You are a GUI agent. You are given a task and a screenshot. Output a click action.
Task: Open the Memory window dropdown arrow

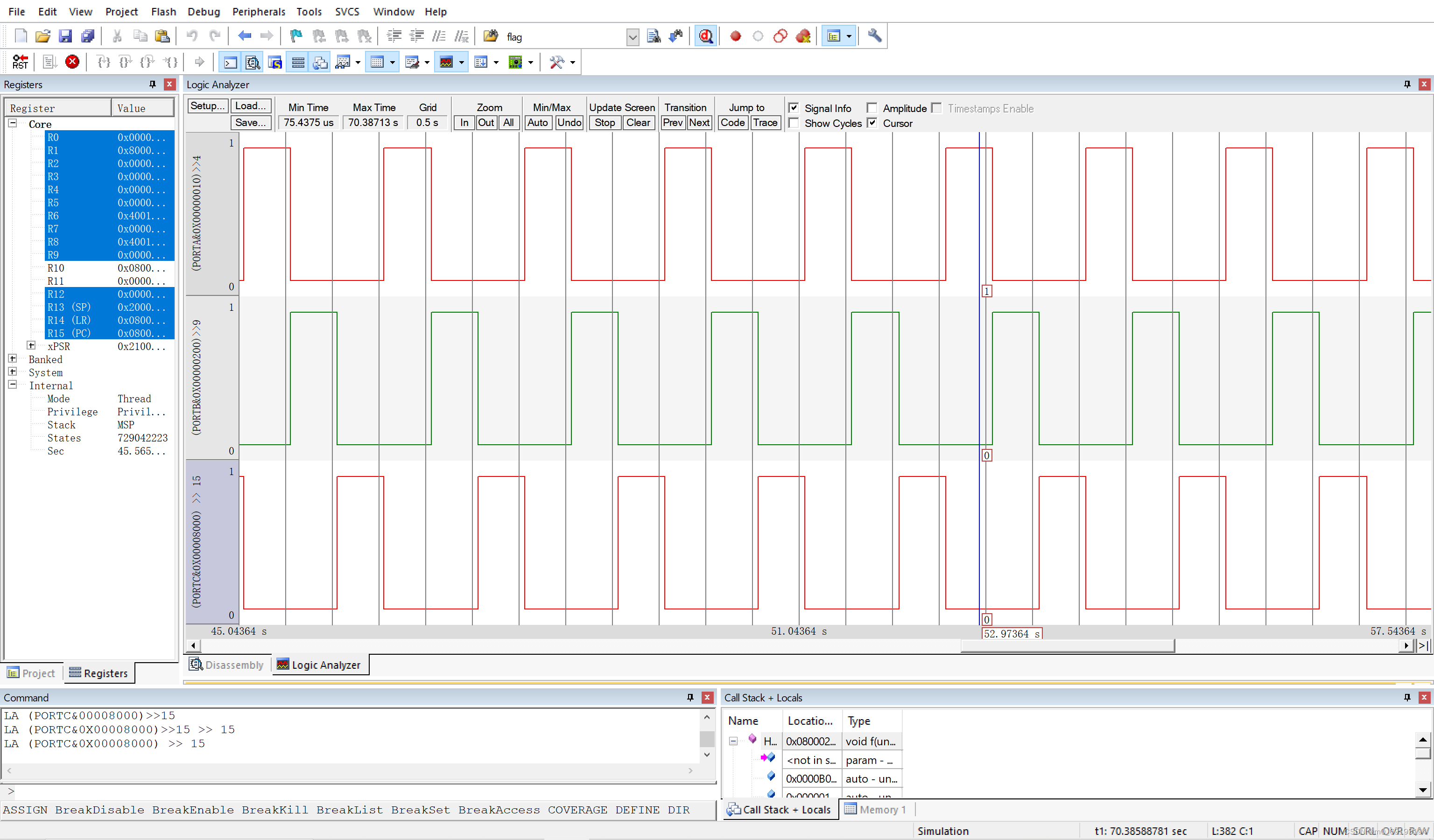pyautogui.click(x=393, y=62)
